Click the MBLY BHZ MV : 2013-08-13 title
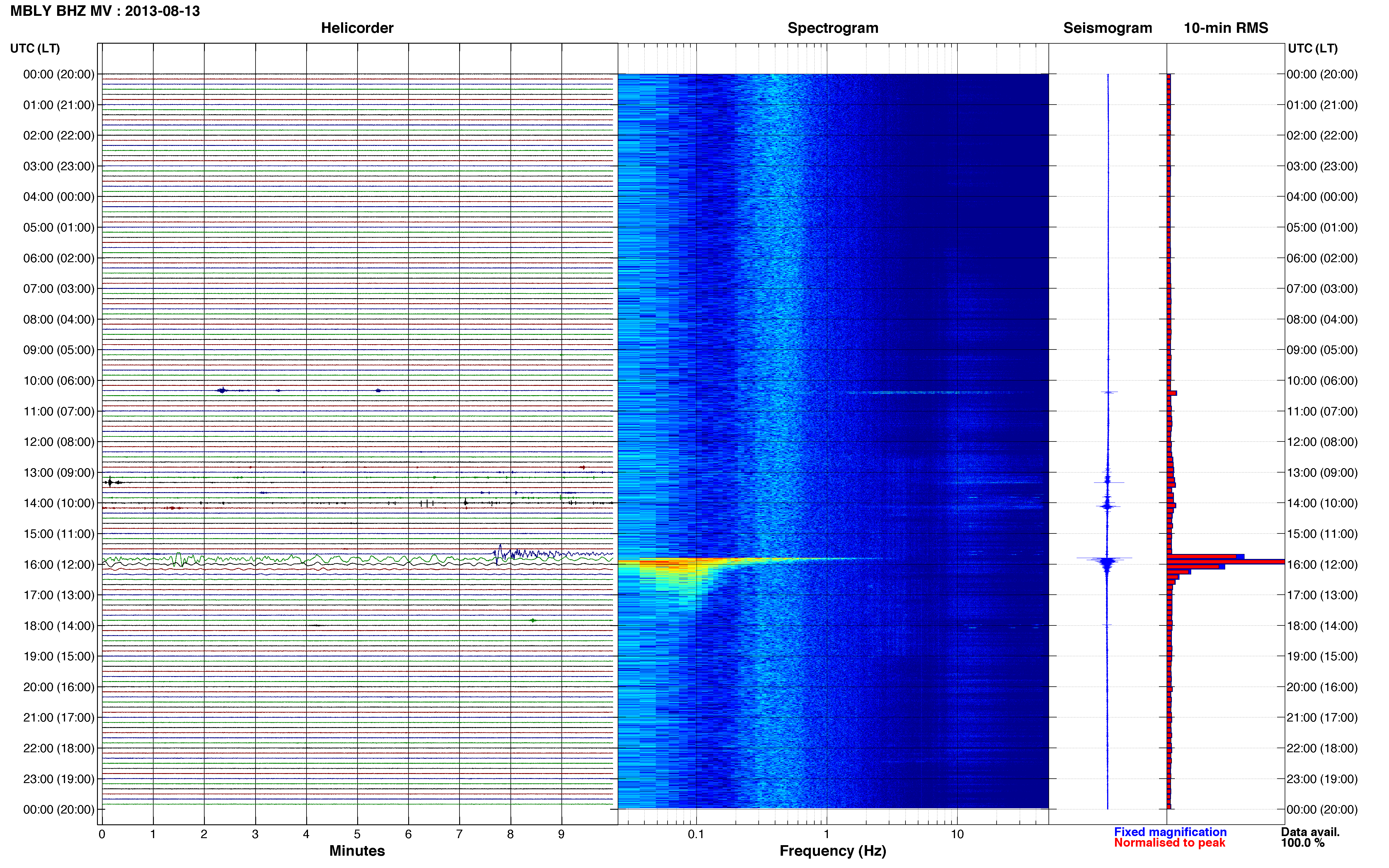The image size is (1389, 868). point(105,11)
